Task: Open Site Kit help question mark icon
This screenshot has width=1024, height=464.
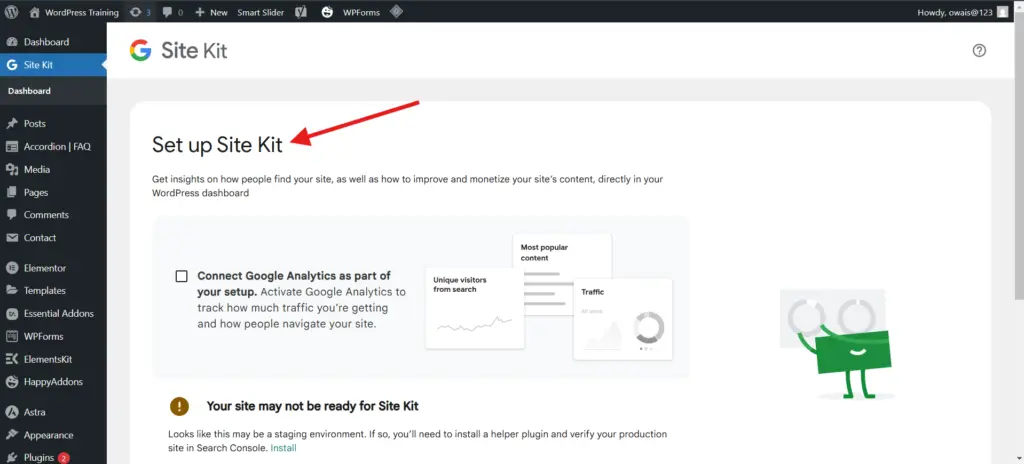Action: (x=979, y=50)
